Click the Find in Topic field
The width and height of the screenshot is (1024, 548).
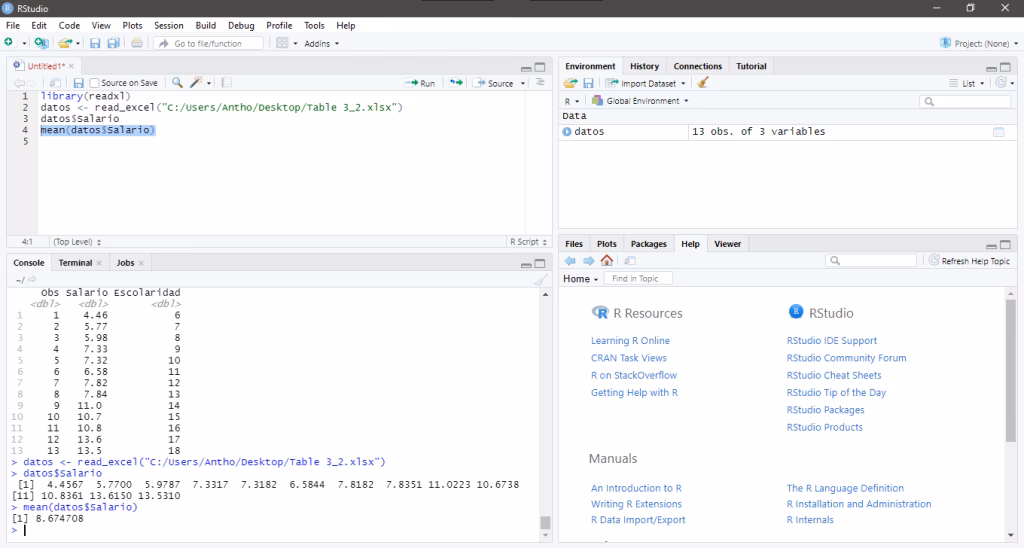coord(638,278)
